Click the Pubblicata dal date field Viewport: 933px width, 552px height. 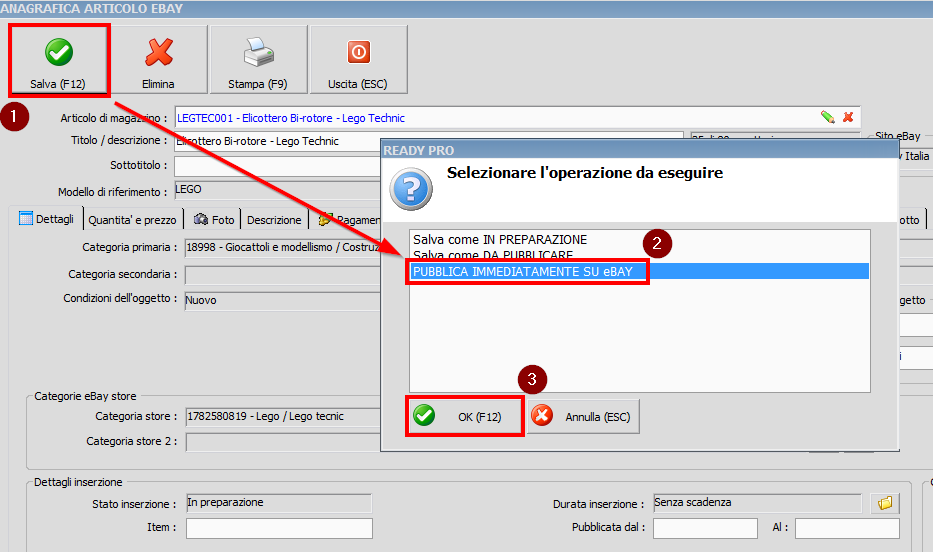tap(705, 528)
